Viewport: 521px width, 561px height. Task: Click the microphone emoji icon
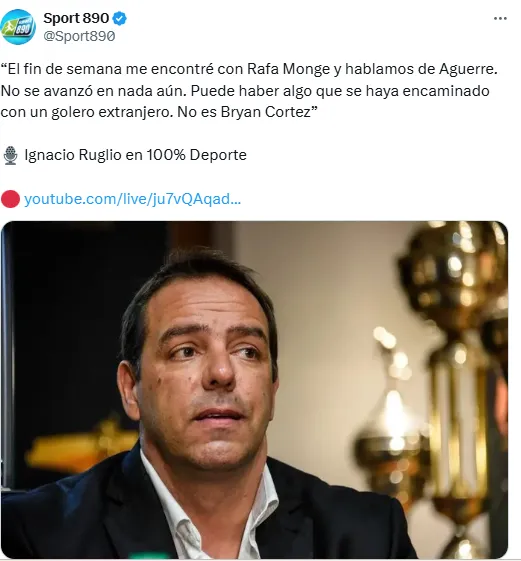click(x=10, y=155)
